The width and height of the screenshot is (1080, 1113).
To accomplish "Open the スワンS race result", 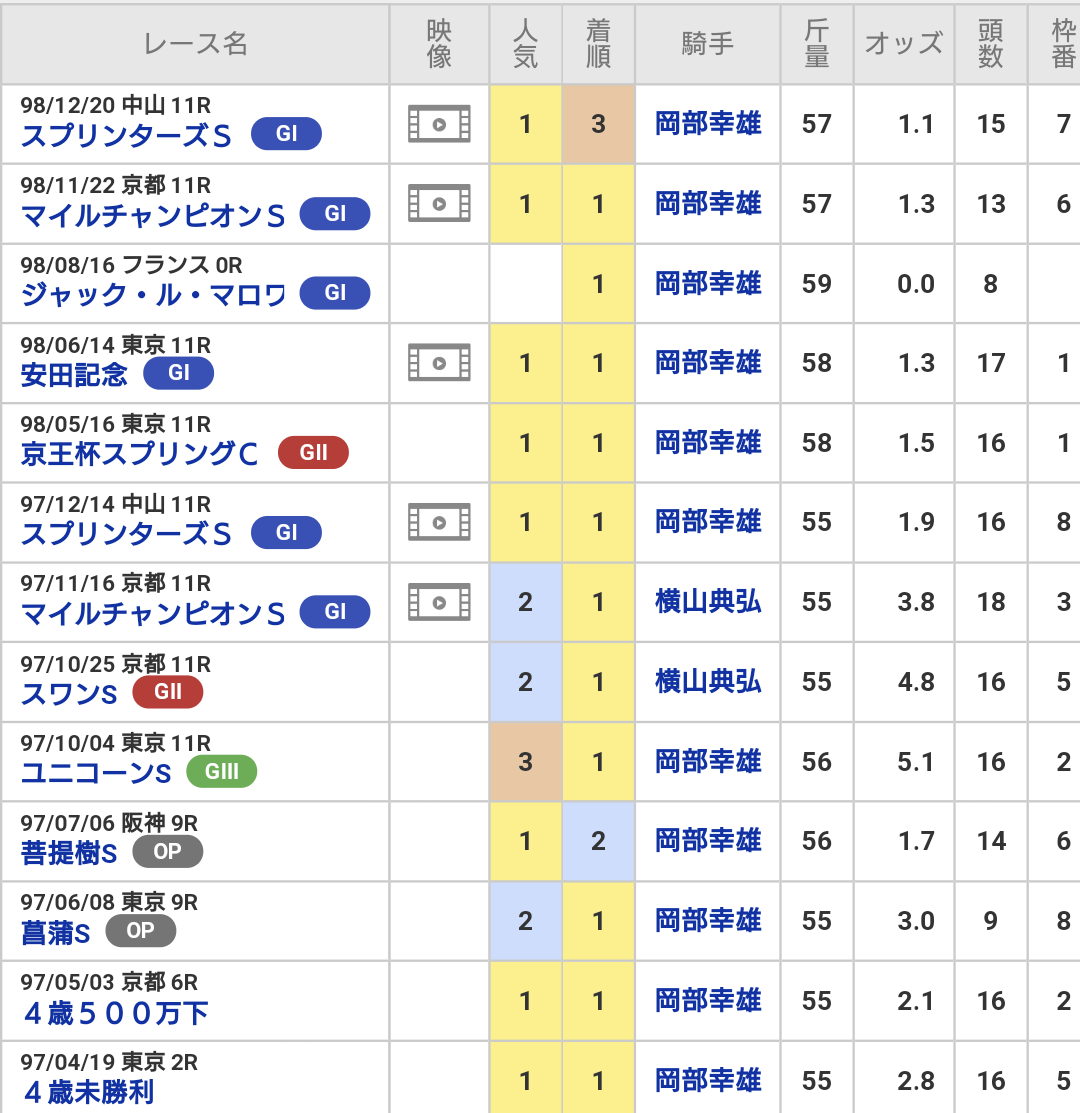I will pos(69,693).
